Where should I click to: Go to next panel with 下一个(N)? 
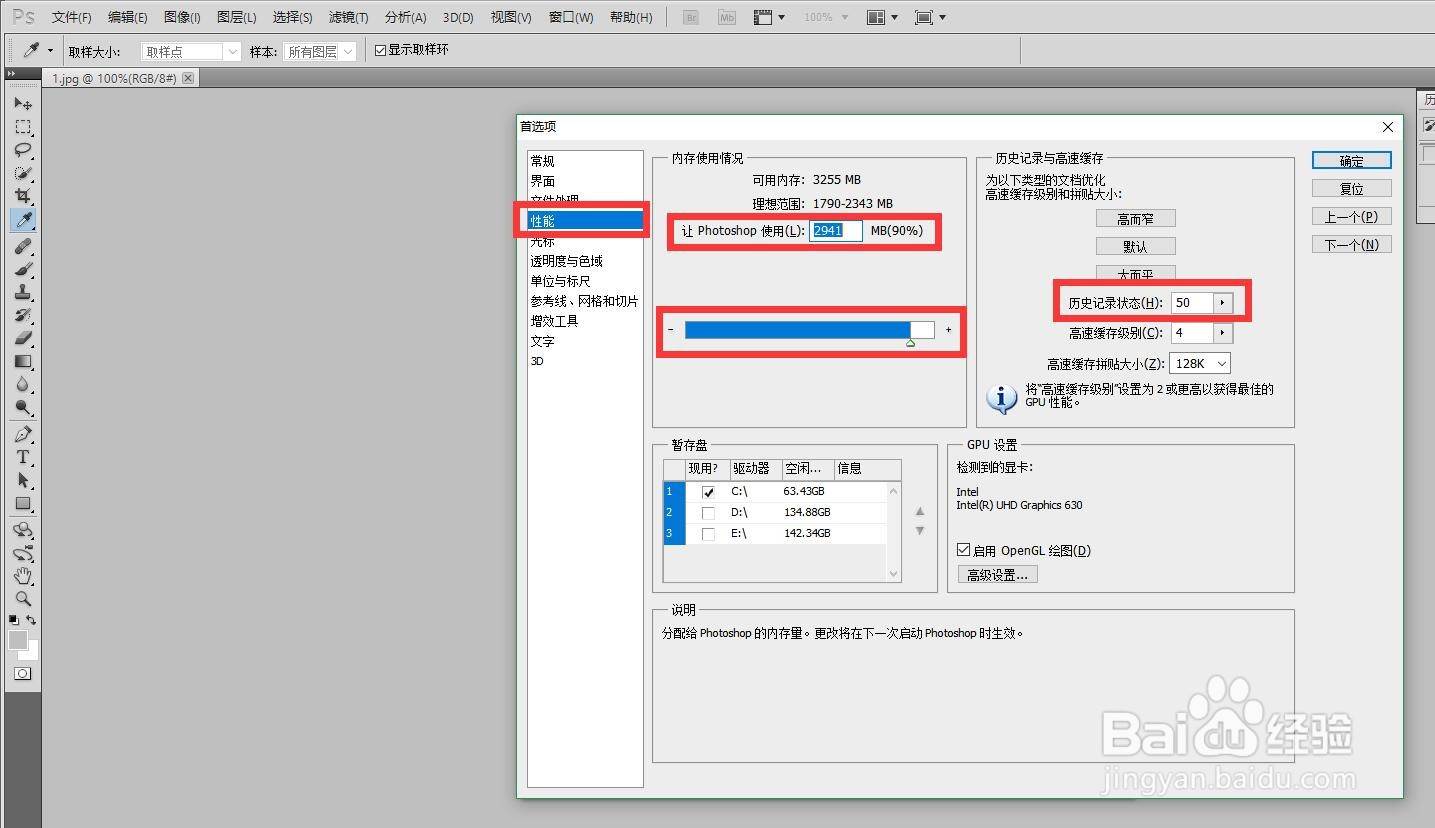(x=1352, y=244)
